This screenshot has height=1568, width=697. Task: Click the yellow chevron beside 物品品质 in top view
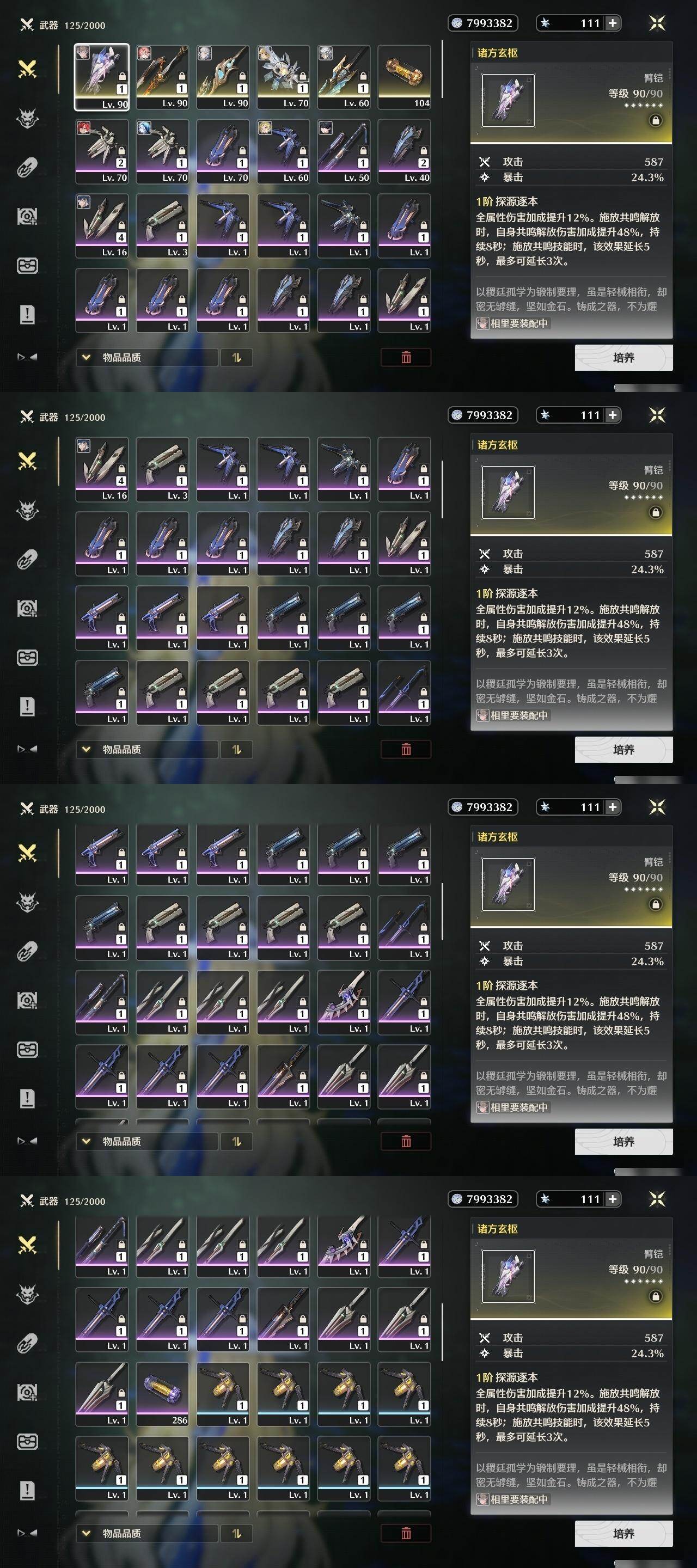click(x=86, y=357)
